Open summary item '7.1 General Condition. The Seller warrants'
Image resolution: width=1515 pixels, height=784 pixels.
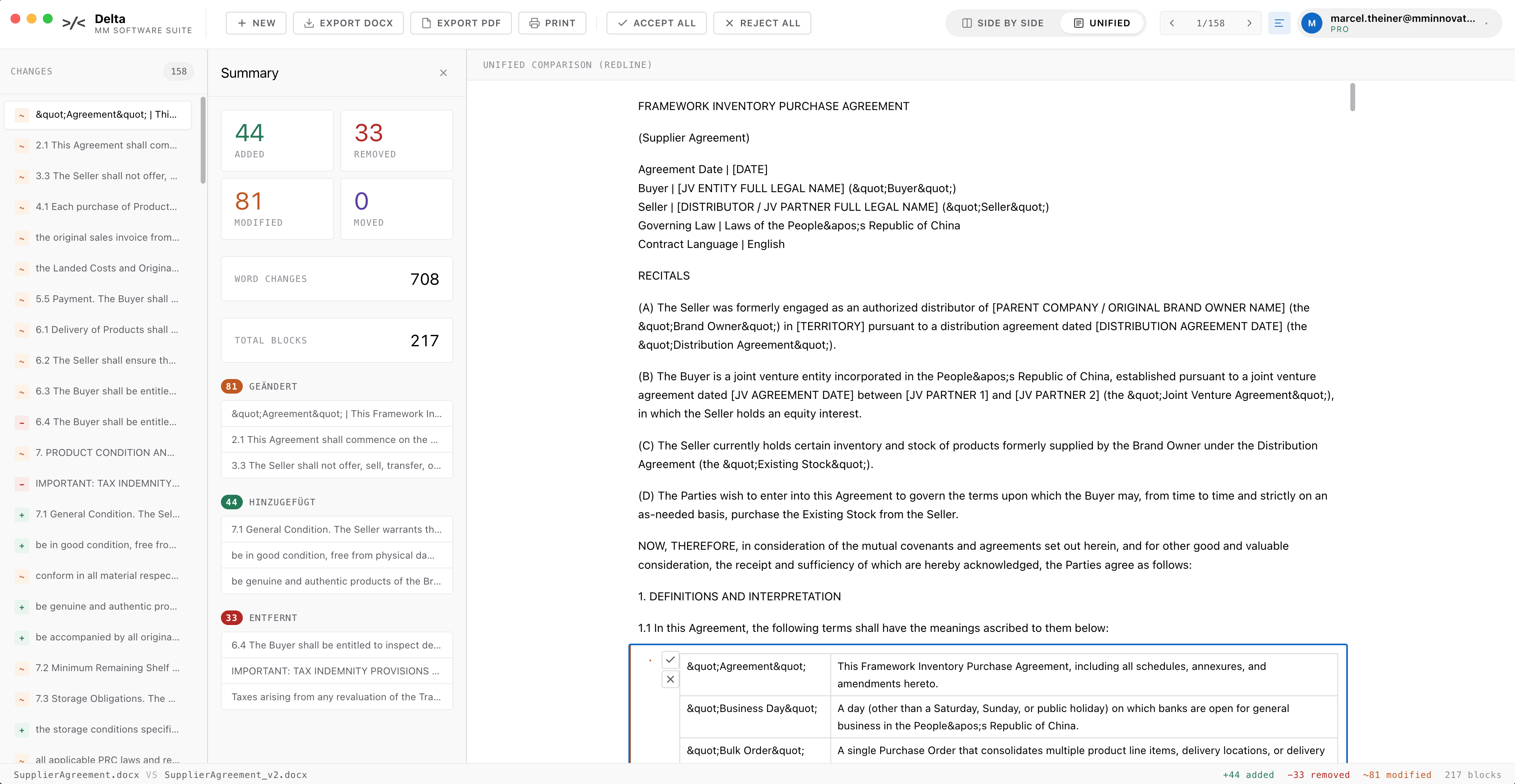pos(337,529)
